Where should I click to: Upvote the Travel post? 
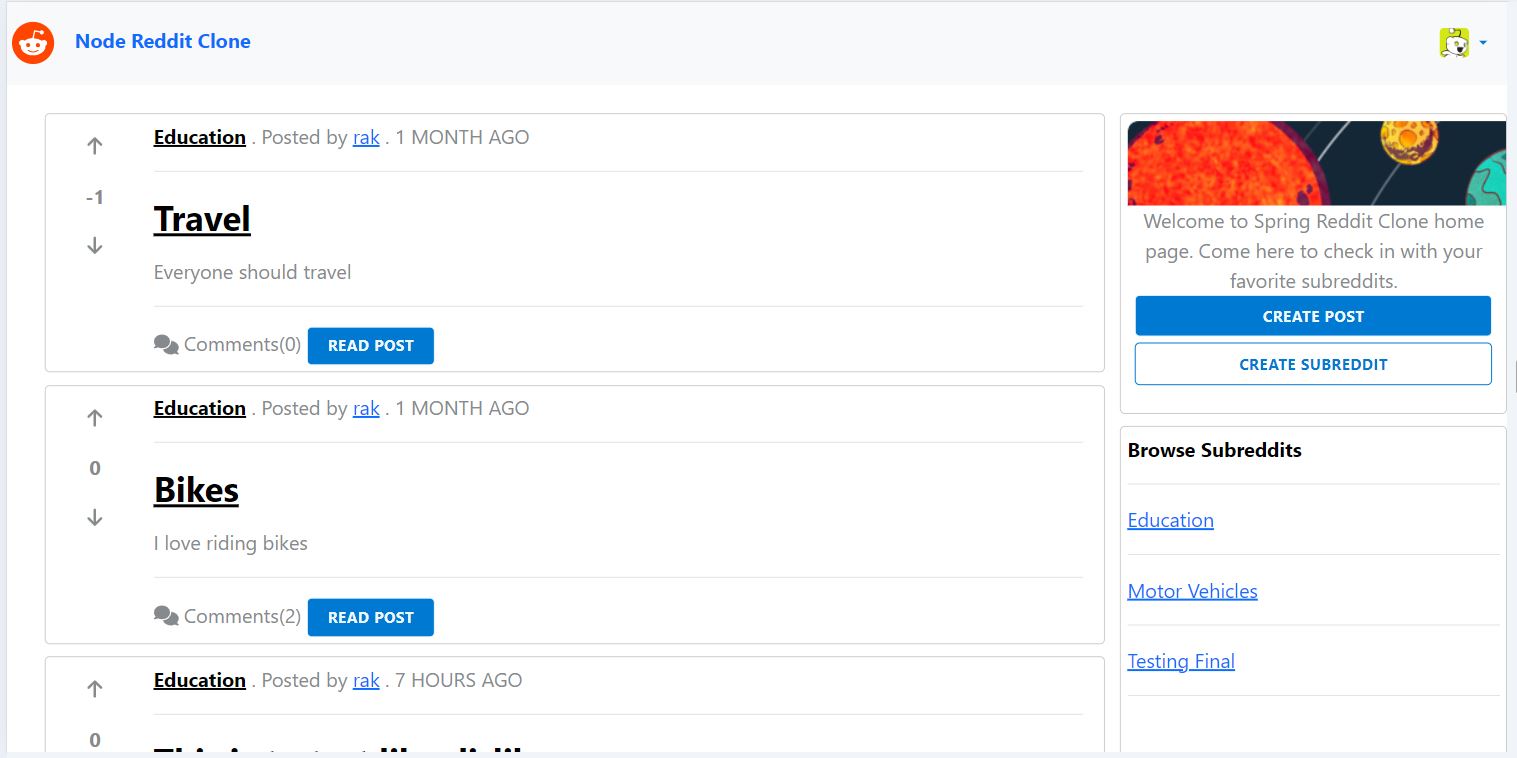[x=95, y=146]
